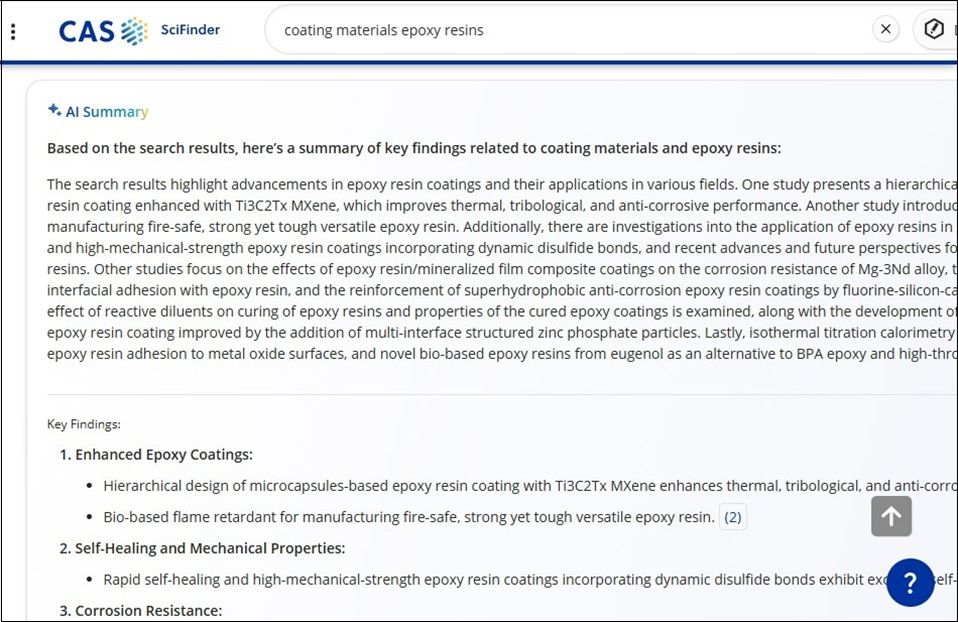958x622 pixels.
Task: Select Self-Healing and Mechanical Properties heading
Action: click(209, 548)
